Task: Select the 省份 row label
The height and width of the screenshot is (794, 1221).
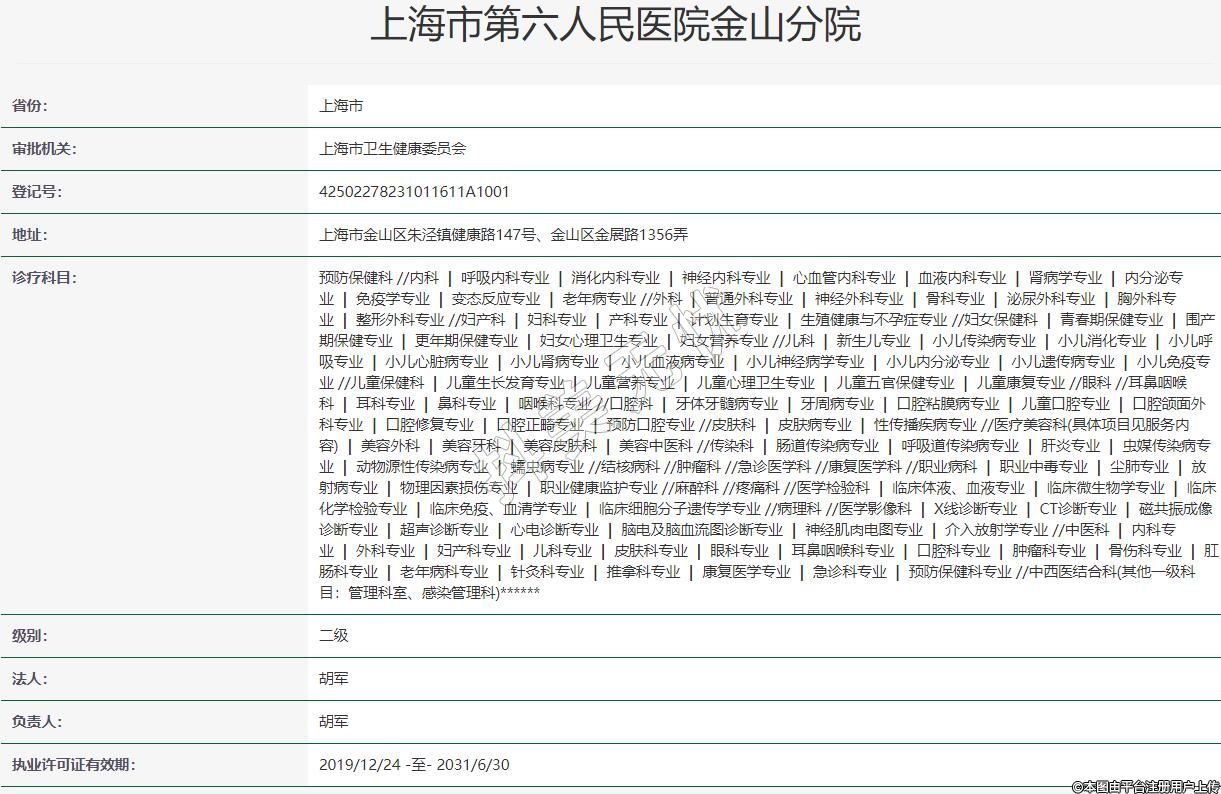Action: click(29, 106)
